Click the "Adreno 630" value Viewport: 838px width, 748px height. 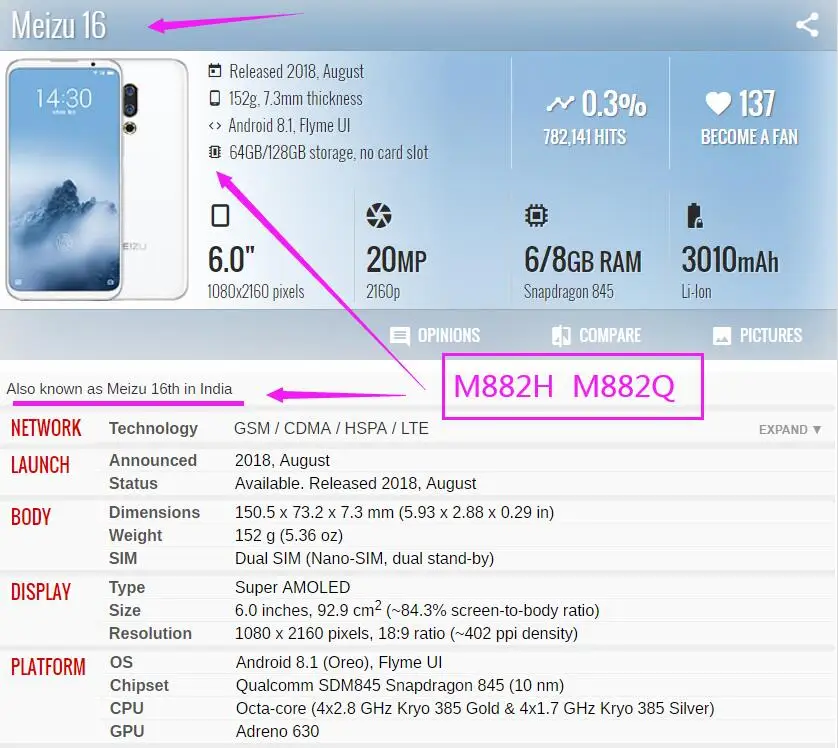[x=277, y=731]
